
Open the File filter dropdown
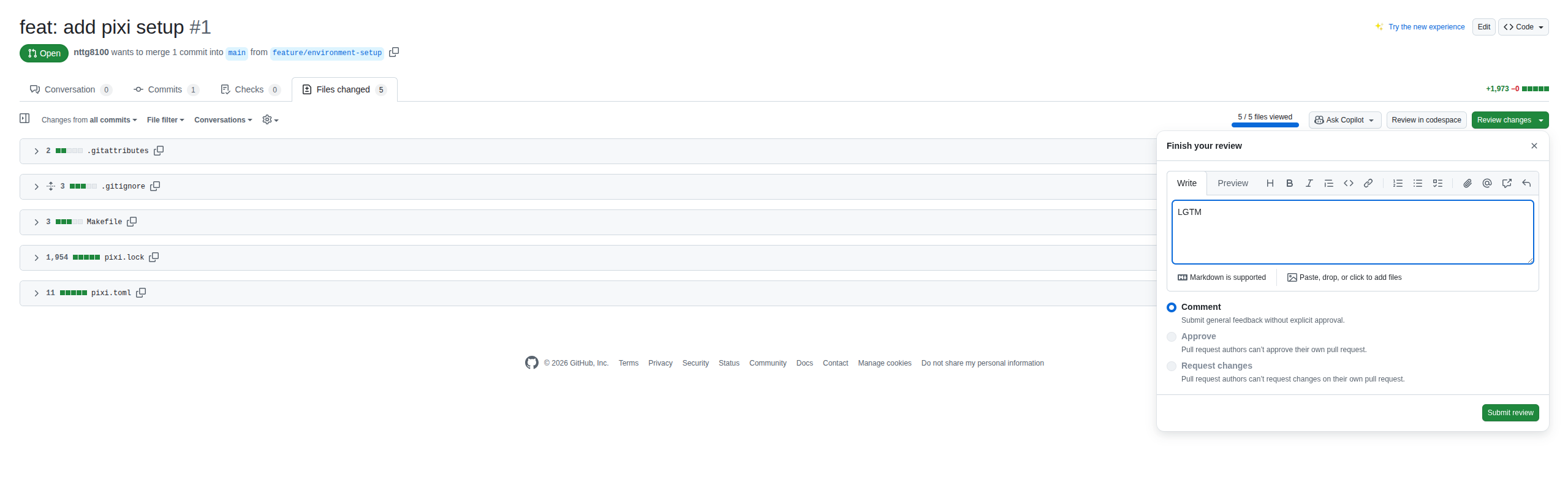(x=165, y=120)
